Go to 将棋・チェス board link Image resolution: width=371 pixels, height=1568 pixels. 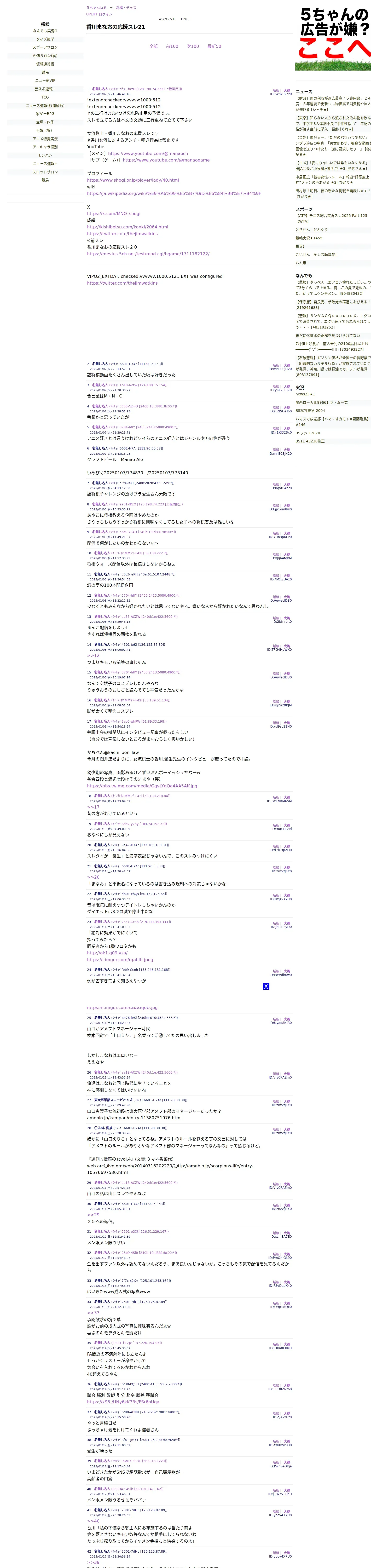[x=126, y=8]
